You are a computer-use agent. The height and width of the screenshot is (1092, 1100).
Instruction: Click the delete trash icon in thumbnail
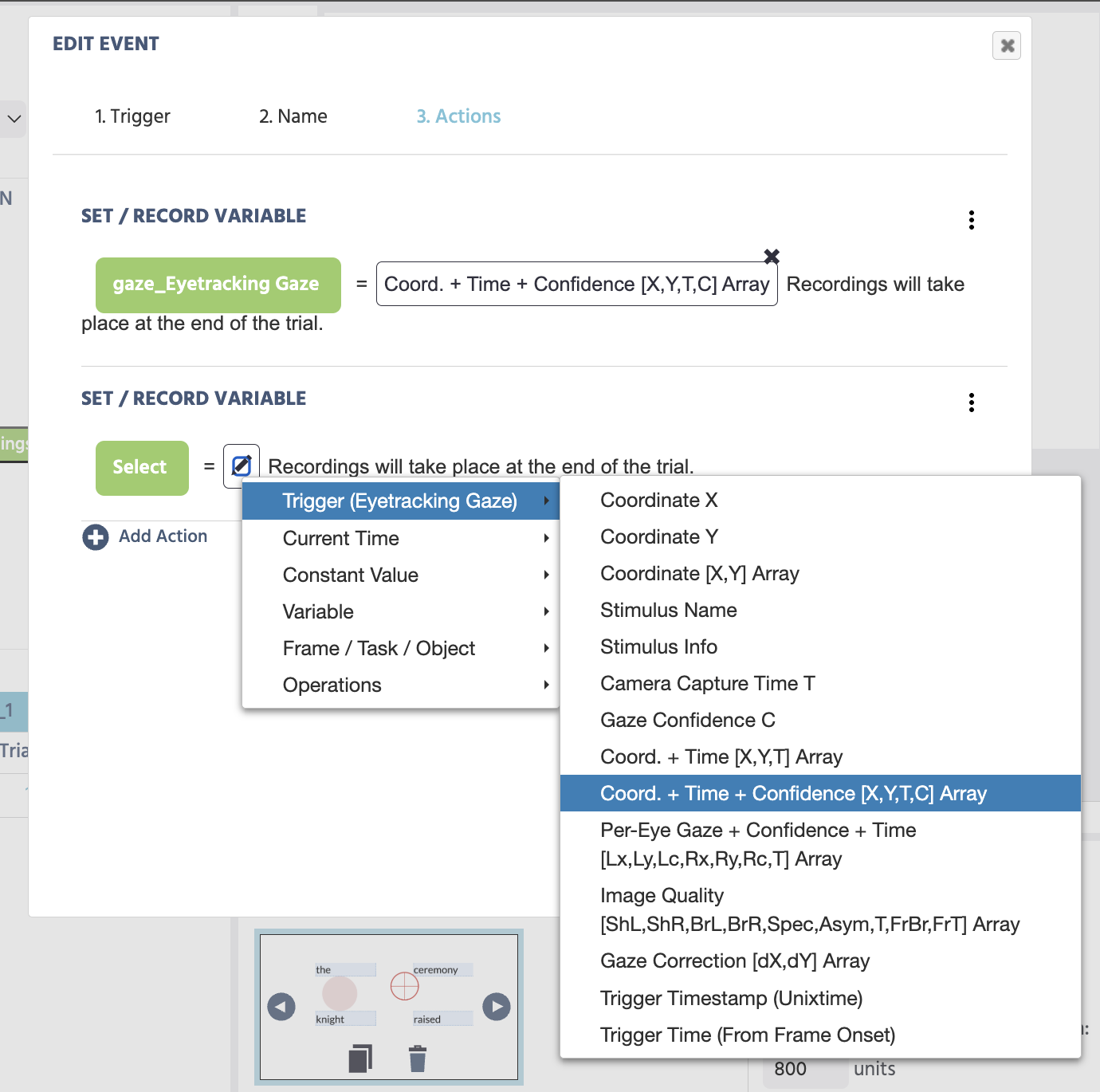418,1059
